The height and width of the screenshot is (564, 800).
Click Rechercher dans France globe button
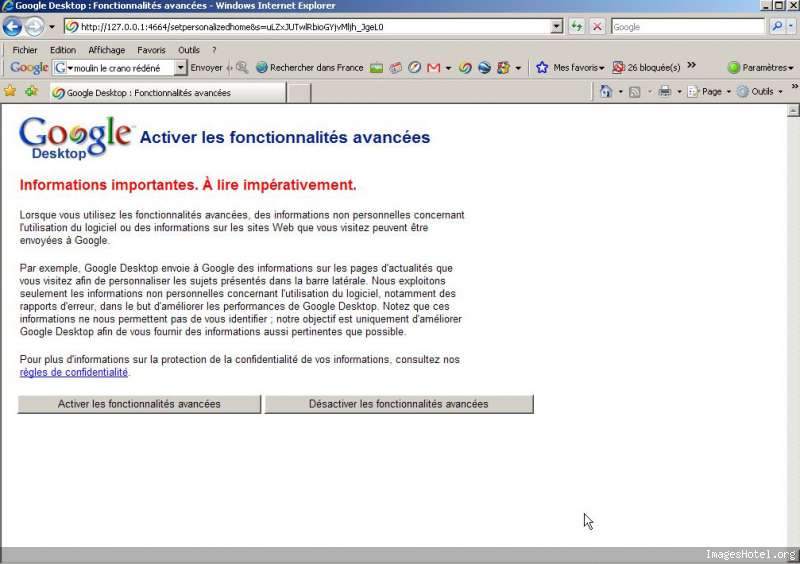click(x=310, y=67)
